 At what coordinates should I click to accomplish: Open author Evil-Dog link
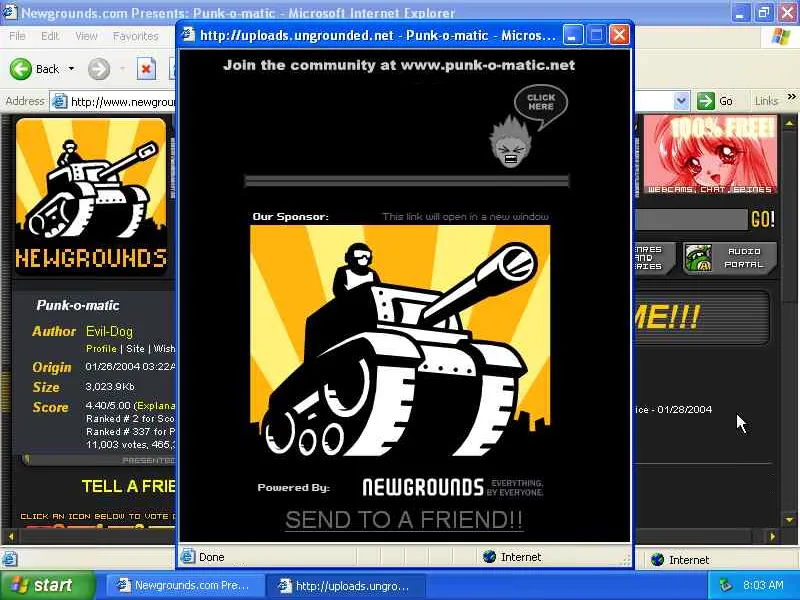[109, 332]
